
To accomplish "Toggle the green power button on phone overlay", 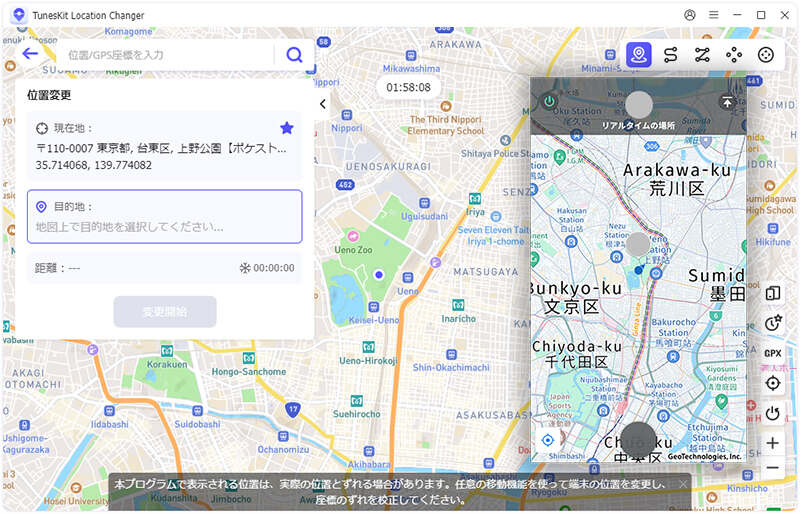I will coord(549,101).
